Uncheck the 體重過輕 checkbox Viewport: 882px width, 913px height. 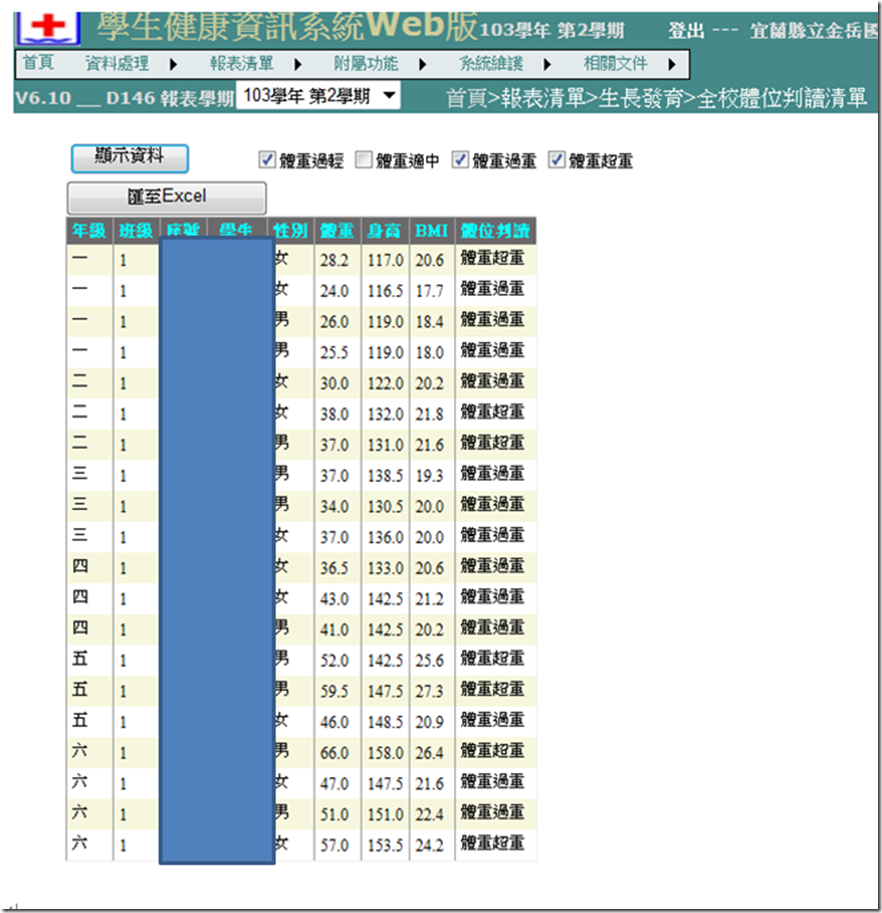(267, 160)
